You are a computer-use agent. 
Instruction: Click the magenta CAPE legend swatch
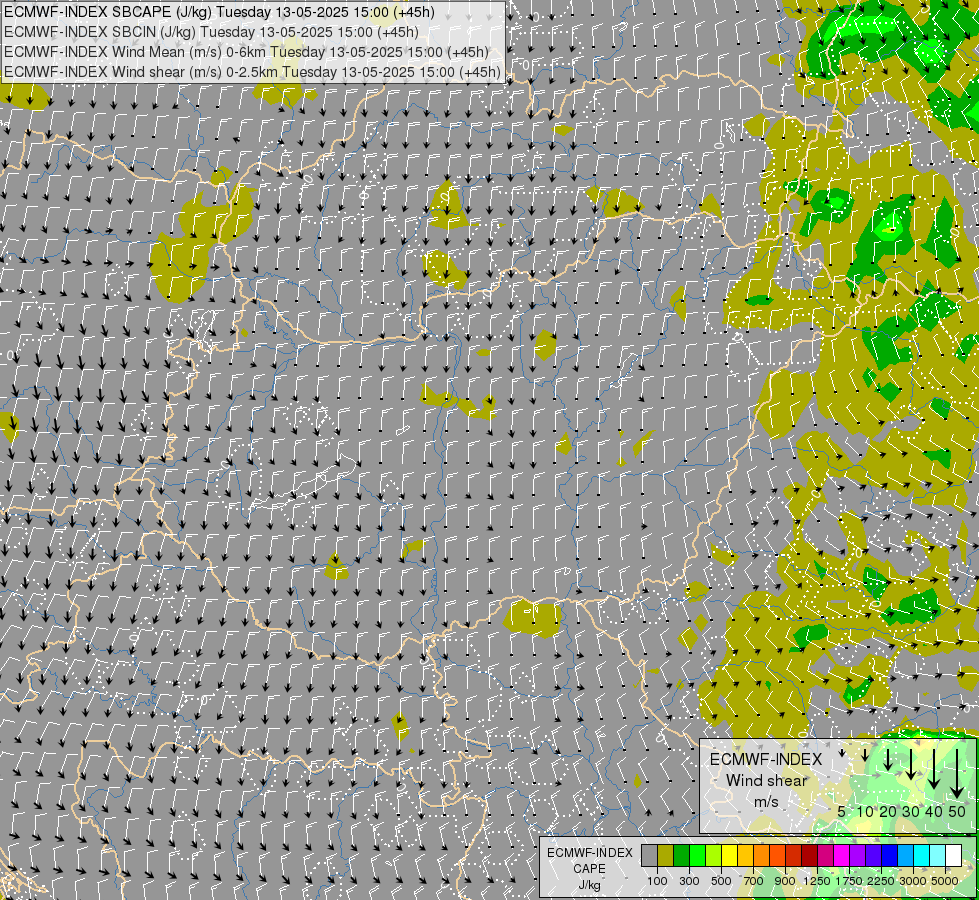(842, 856)
